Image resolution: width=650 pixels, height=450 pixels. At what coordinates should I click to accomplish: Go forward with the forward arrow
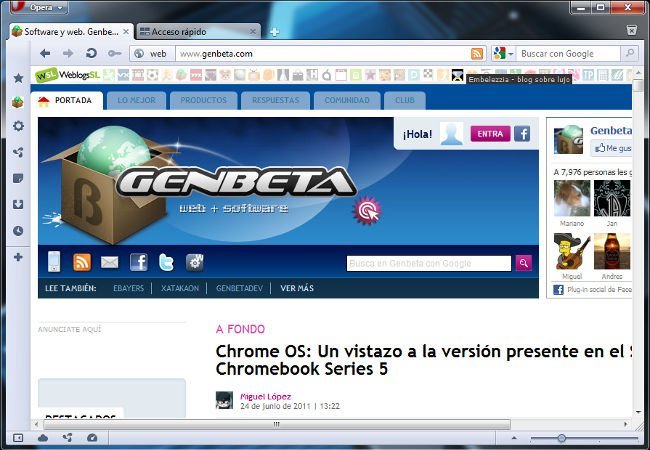point(68,53)
